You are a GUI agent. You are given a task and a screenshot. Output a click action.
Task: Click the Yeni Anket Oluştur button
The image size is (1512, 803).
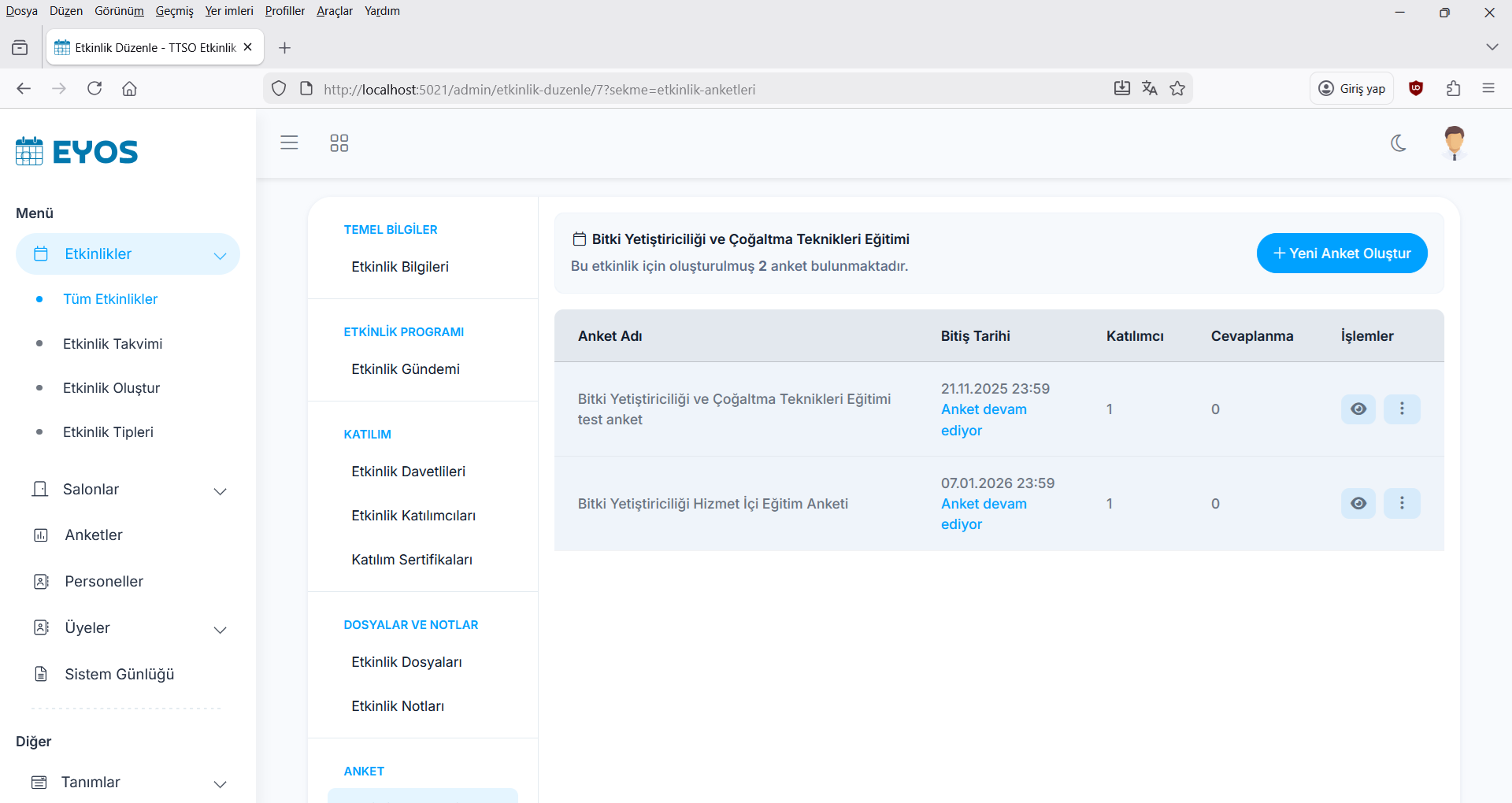1341,253
